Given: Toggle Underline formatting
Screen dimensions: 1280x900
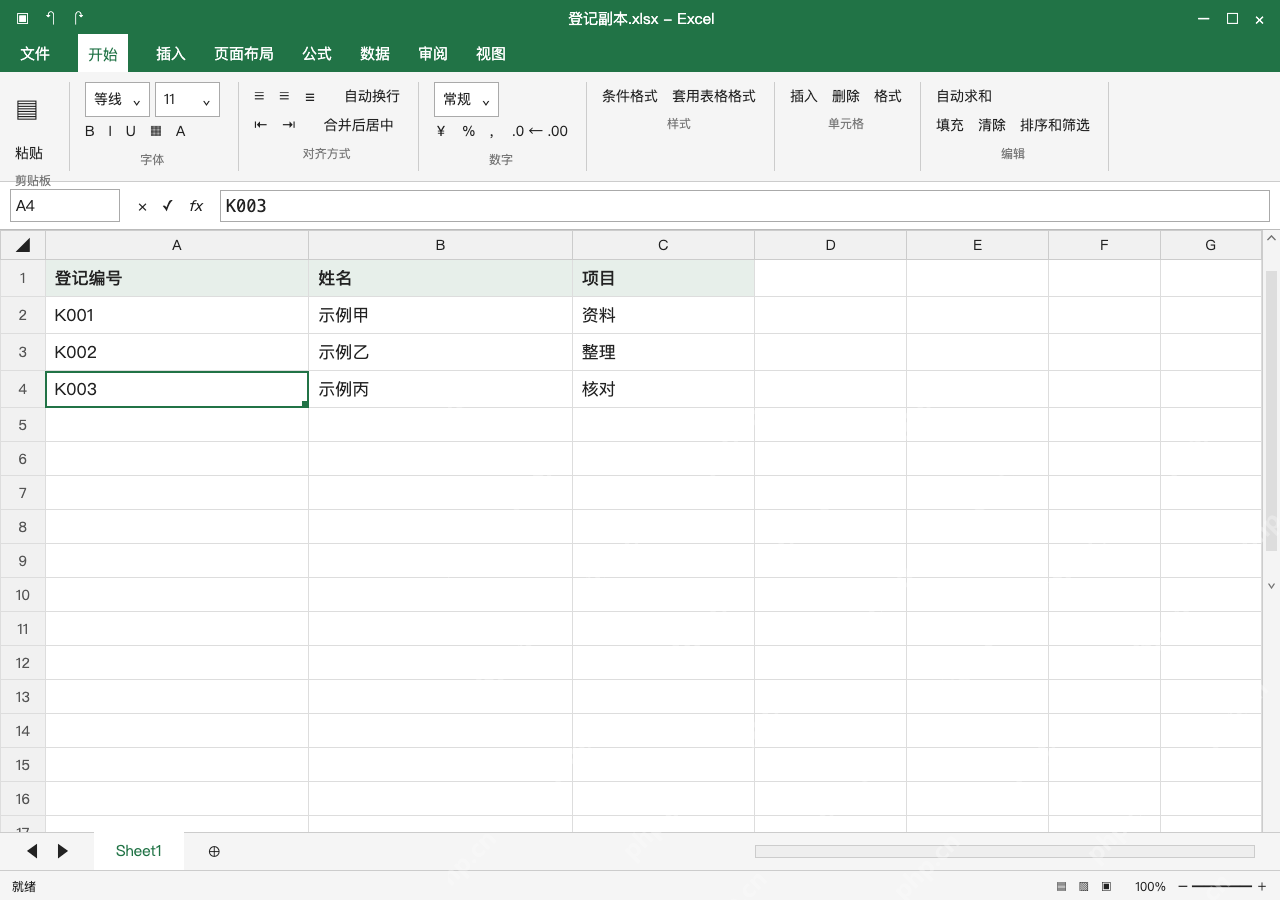Looking at the screenshot, I should pos(130,131).
